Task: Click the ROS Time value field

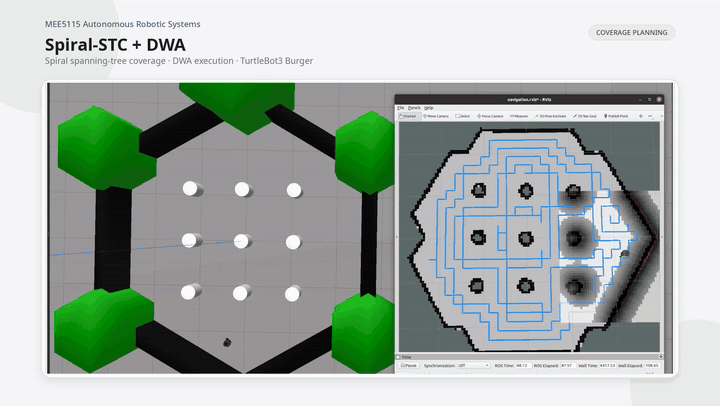Action: click(x=524, y=366)
